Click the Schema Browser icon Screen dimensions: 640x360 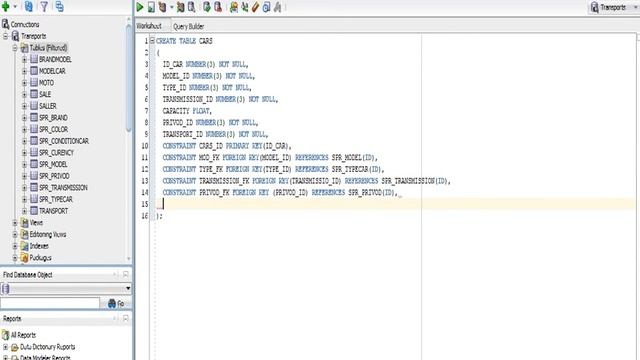[60, 6]
